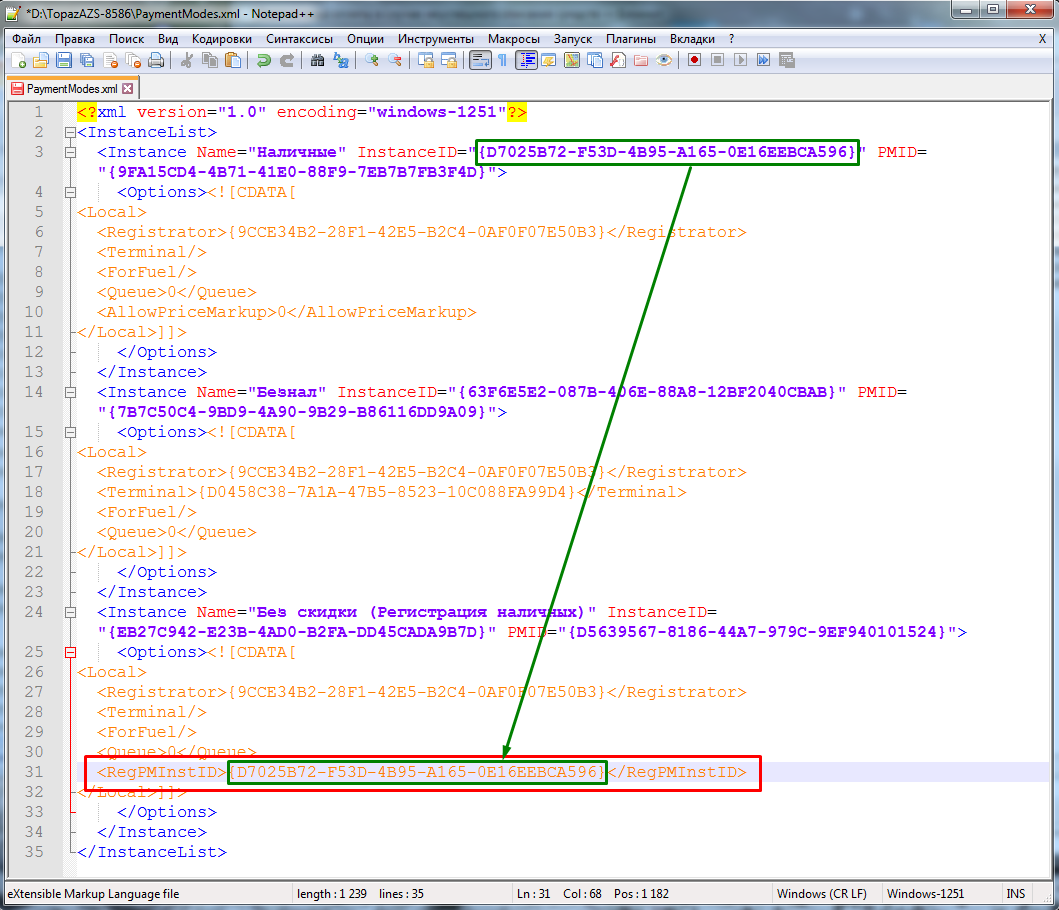Viewport: 1059px width, 910px height.
Task: Collapse the Options fold on line 15
Action: [x=70, y=432]
